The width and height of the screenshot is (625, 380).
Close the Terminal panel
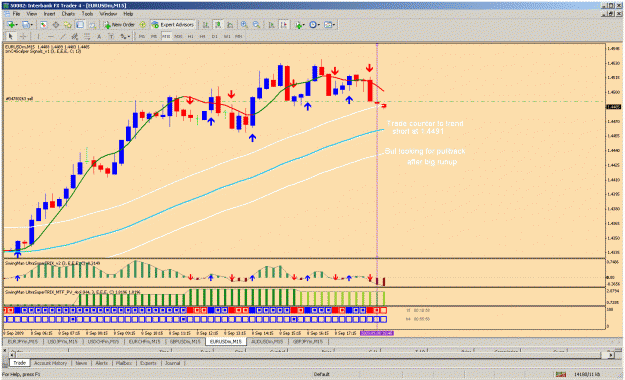point(5,350)
